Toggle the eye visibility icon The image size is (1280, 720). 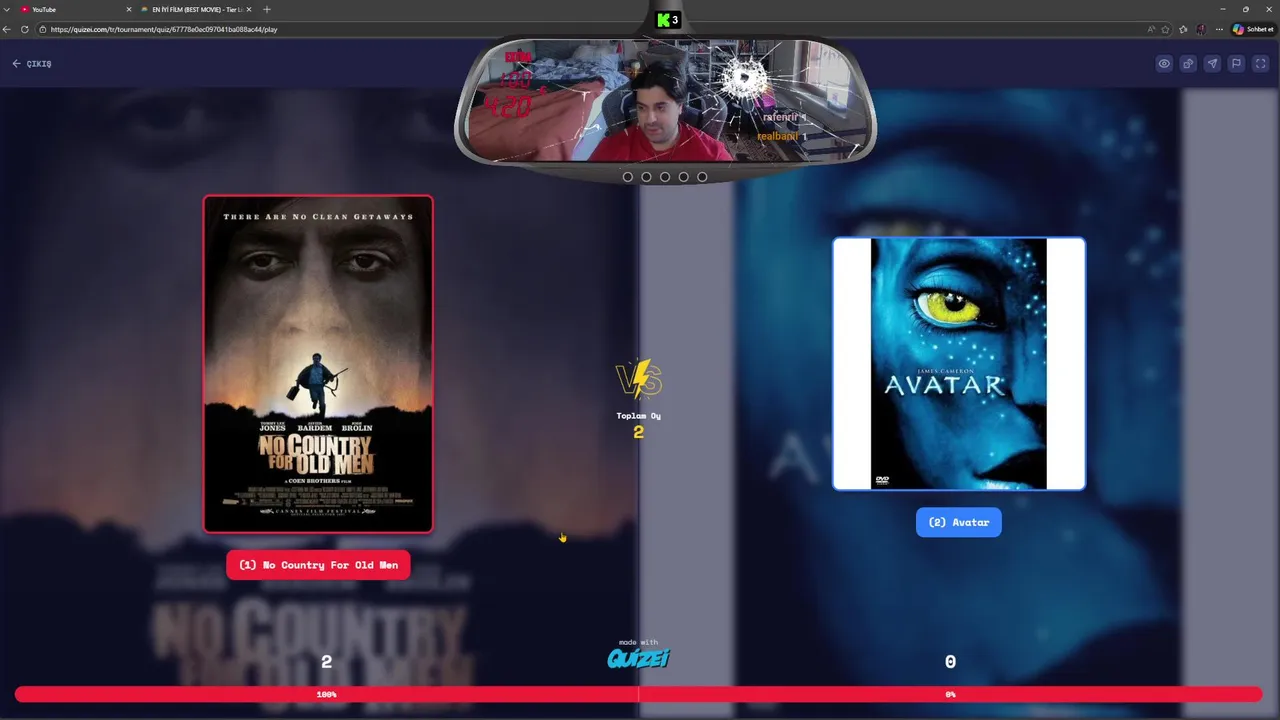tap(1164, 64)
